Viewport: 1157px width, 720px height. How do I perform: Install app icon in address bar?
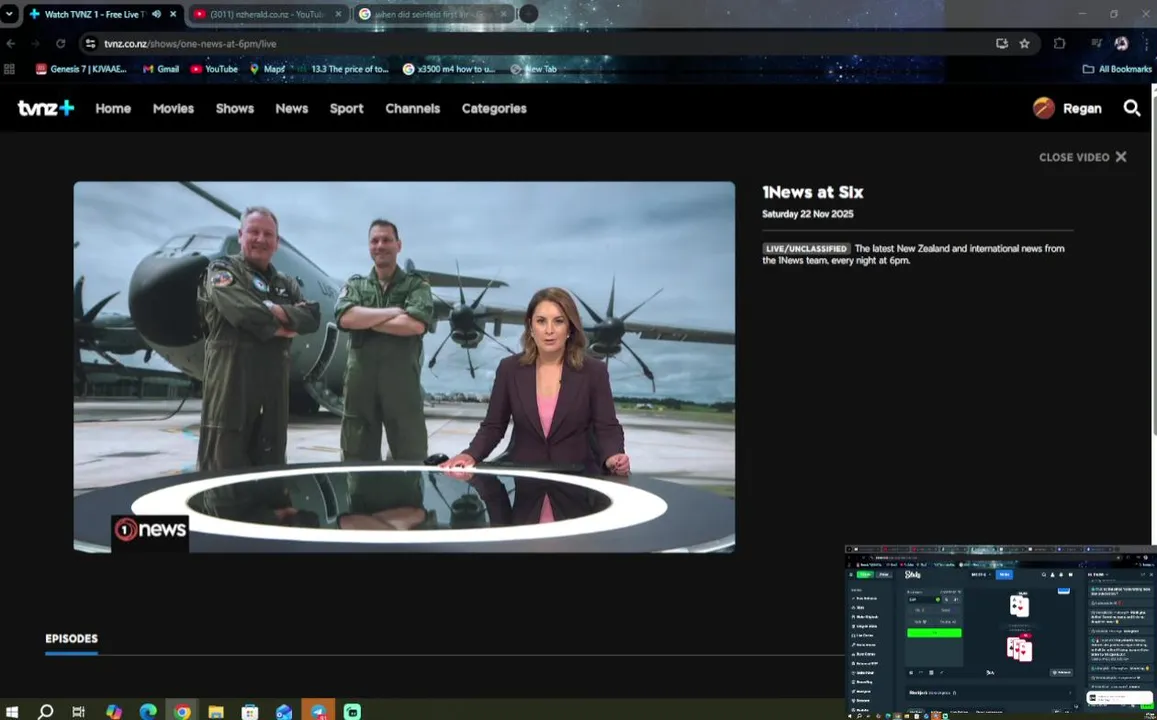(1001, 44)
